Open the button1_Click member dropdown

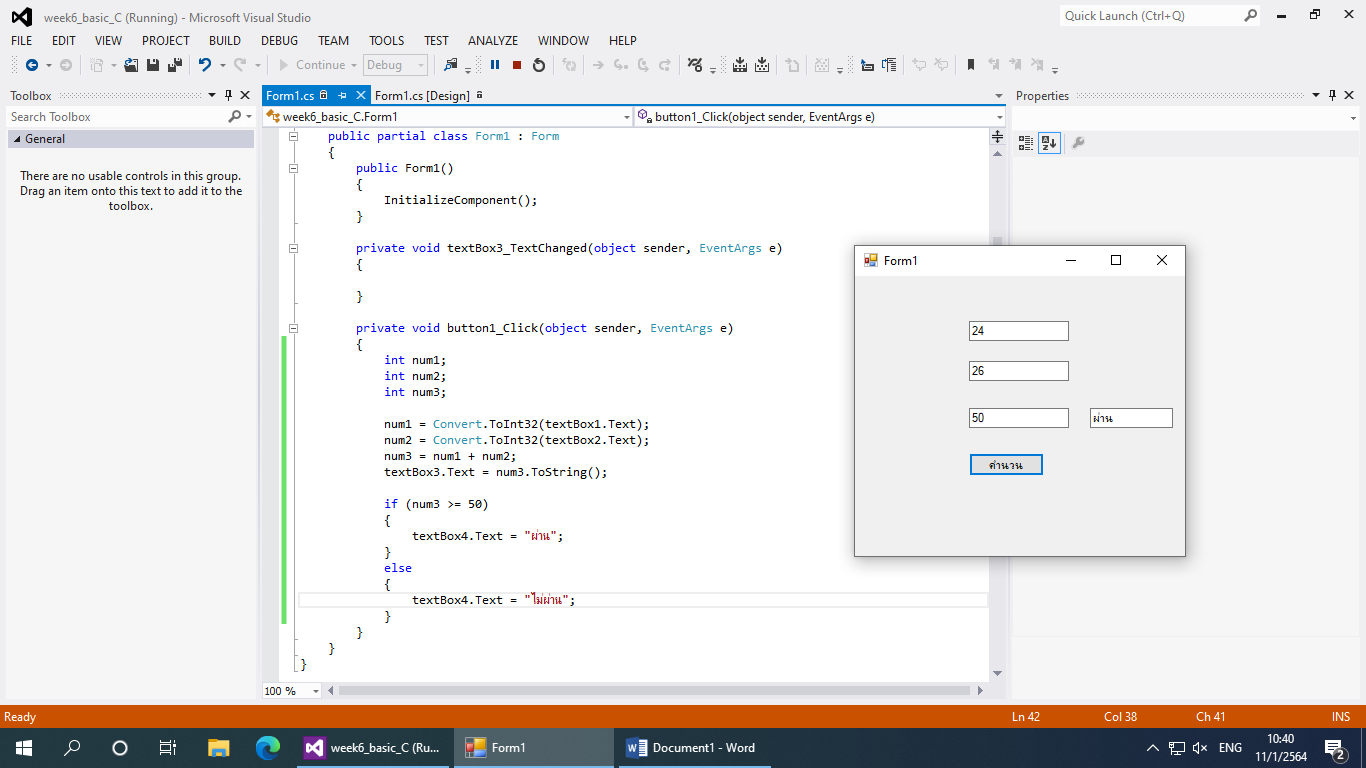tap(998, 117)
